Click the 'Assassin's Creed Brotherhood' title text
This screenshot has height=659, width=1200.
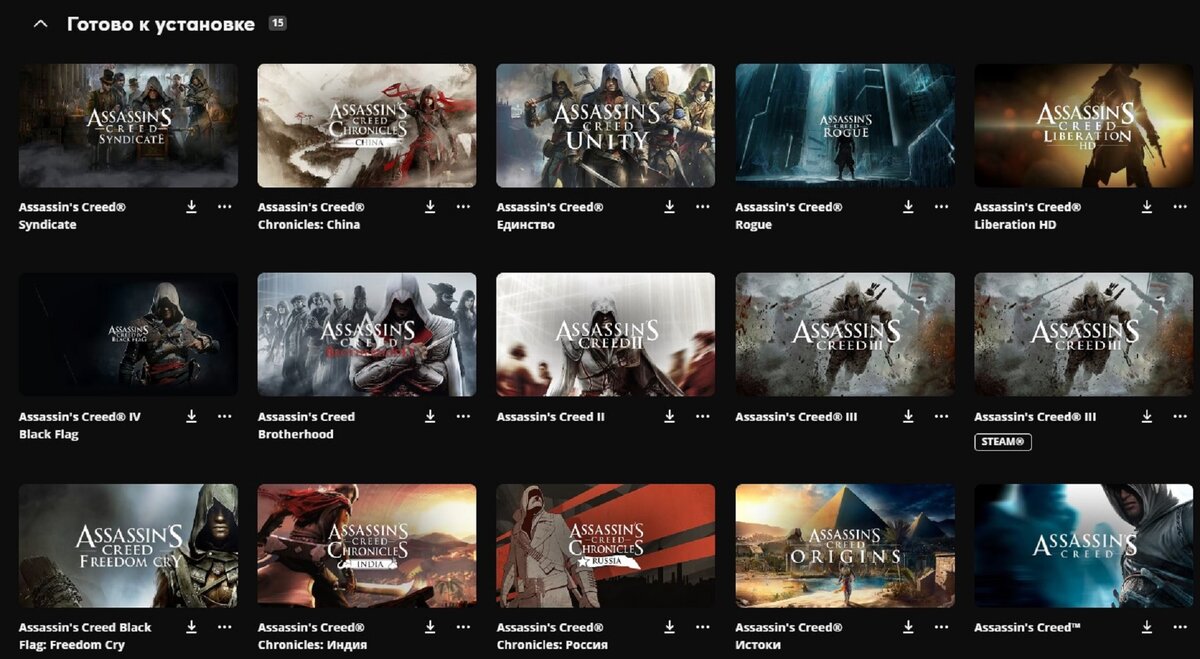coord(306,426)
